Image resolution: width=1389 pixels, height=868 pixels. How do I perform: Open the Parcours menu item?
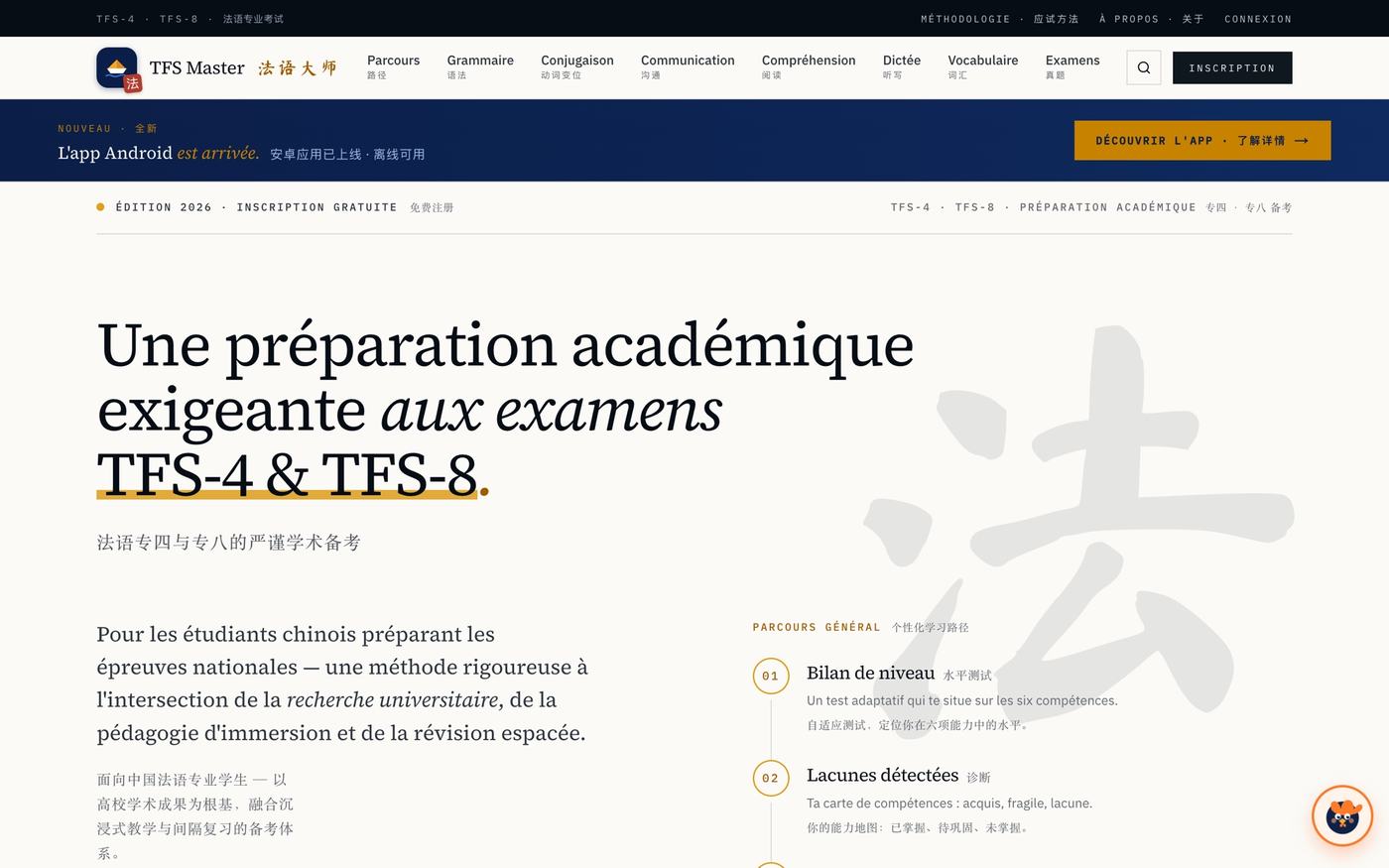[x=393, y=66]
